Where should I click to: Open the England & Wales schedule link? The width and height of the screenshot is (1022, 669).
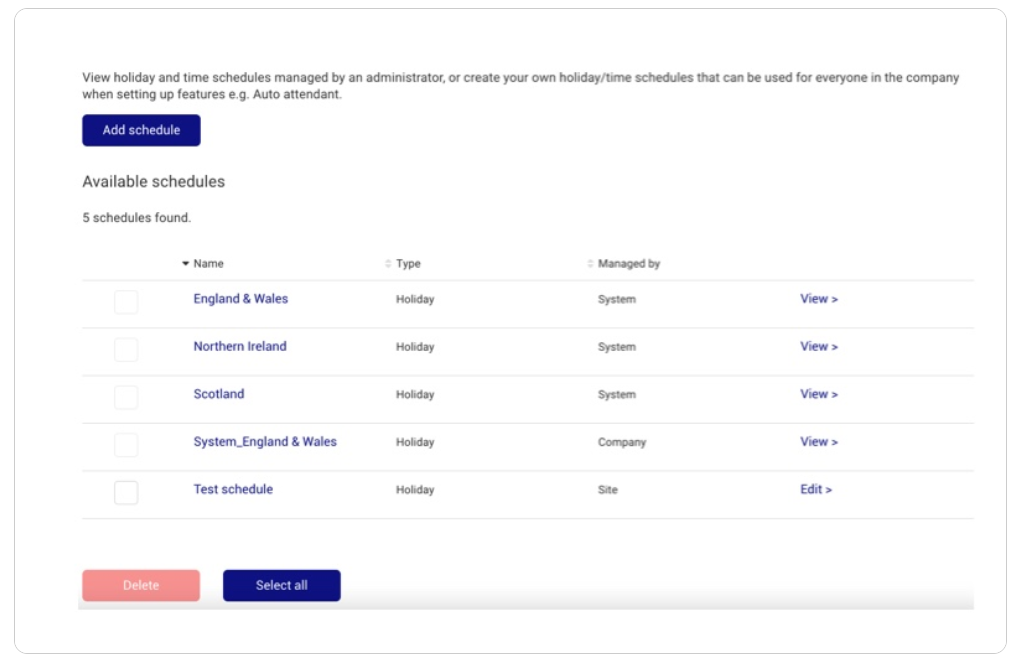tap(241, 299)
